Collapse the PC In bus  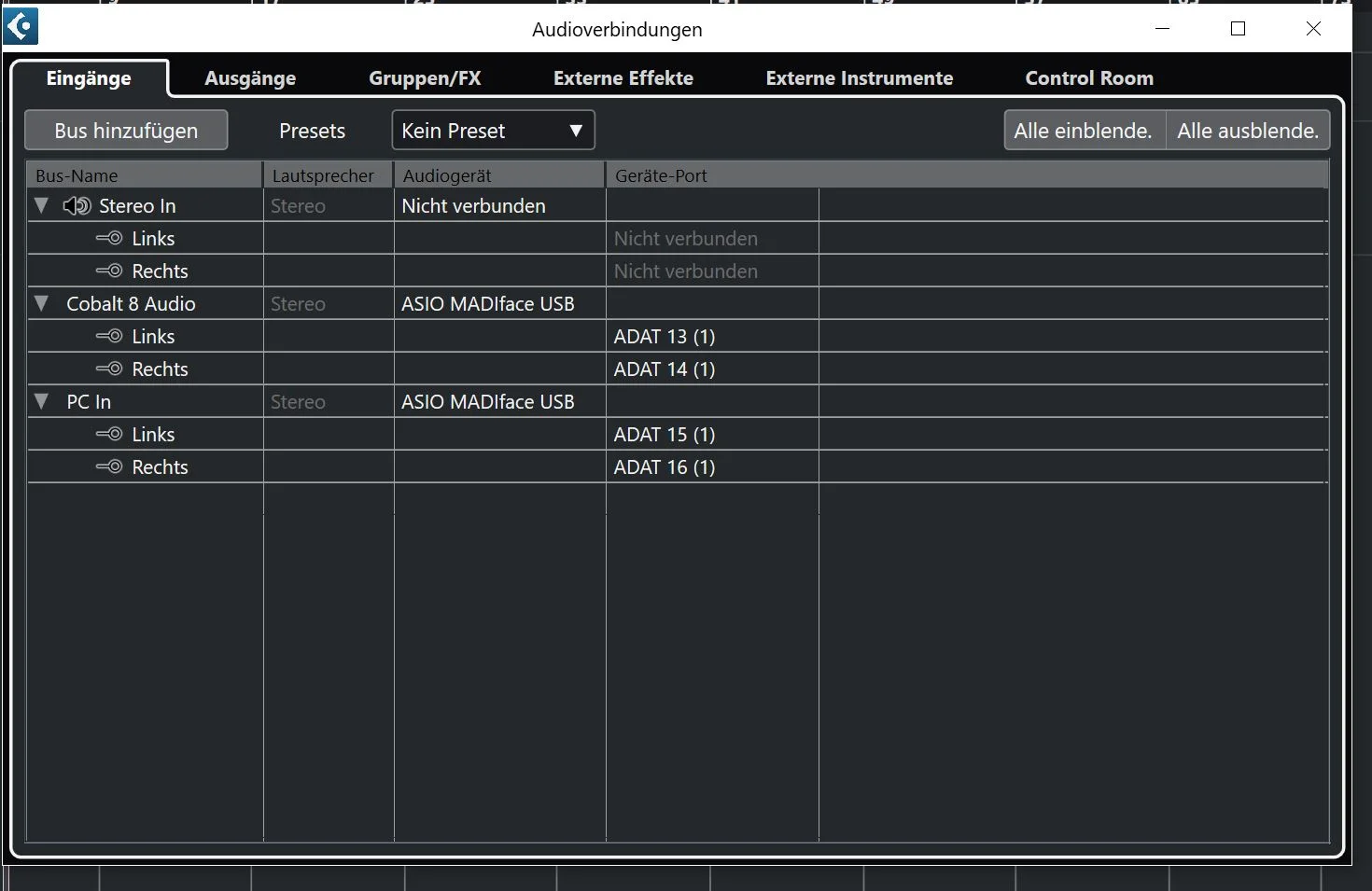(41, 401)
